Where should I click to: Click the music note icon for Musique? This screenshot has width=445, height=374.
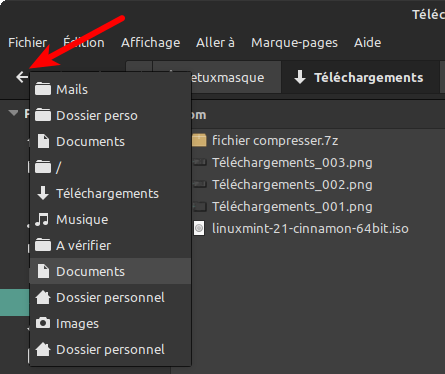tap(43, 219)
